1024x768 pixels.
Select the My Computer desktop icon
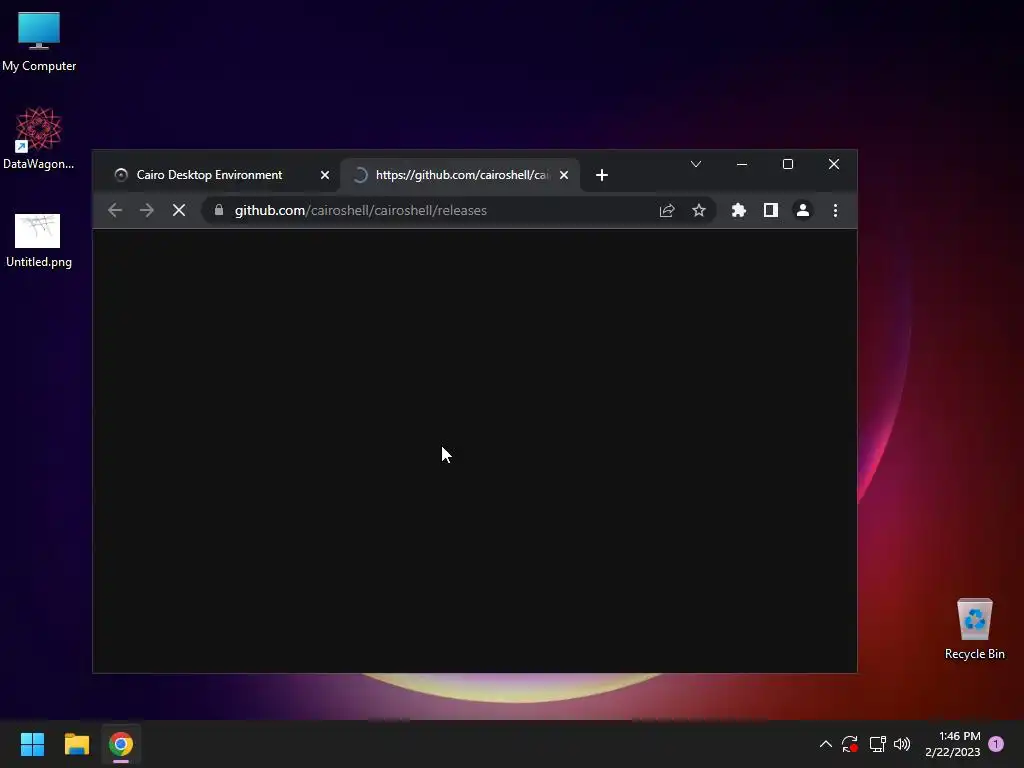(x=39, y=41)
